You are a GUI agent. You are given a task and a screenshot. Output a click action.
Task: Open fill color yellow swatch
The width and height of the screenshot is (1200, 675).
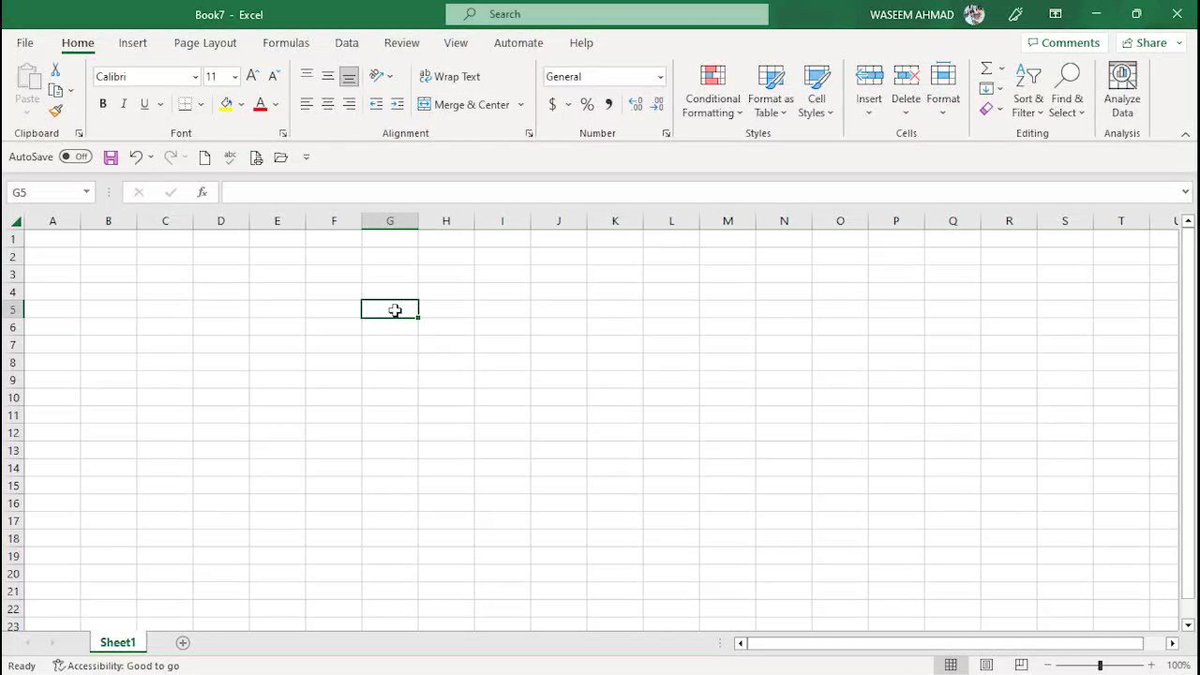click(226, 104)
